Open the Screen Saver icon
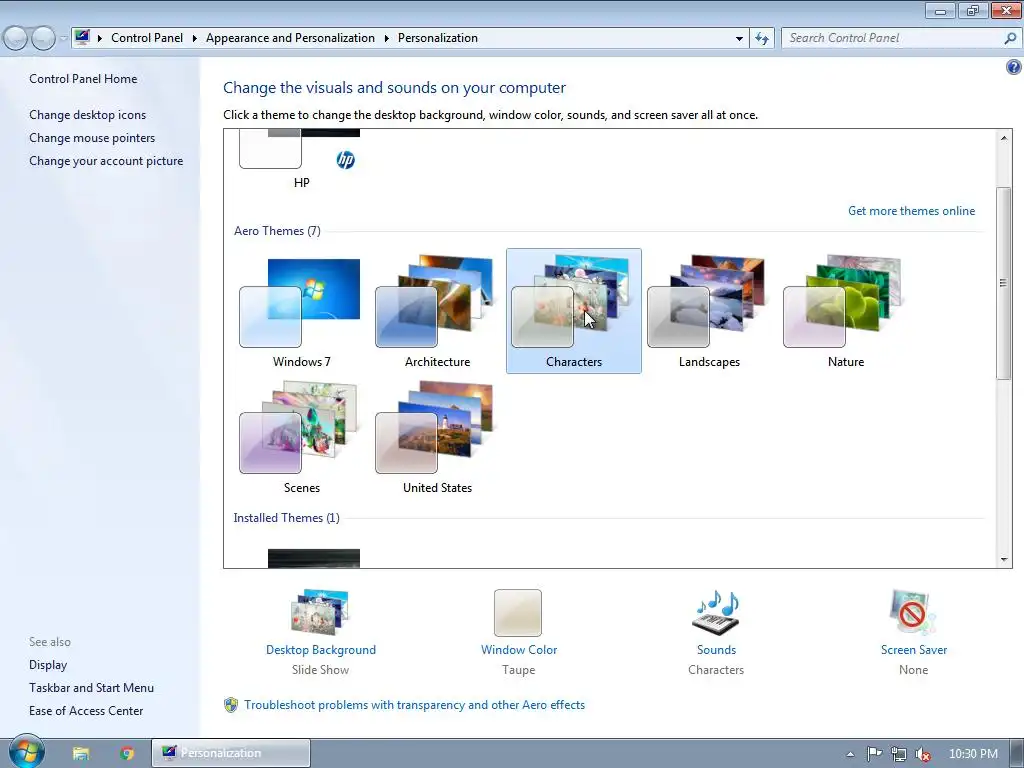This screenshot has height=768, width=1024. (913, 612)
